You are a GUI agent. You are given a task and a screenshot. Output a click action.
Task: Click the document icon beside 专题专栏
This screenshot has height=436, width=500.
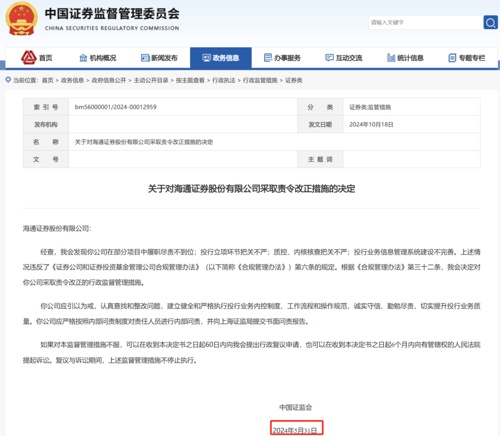pos(452,58)
